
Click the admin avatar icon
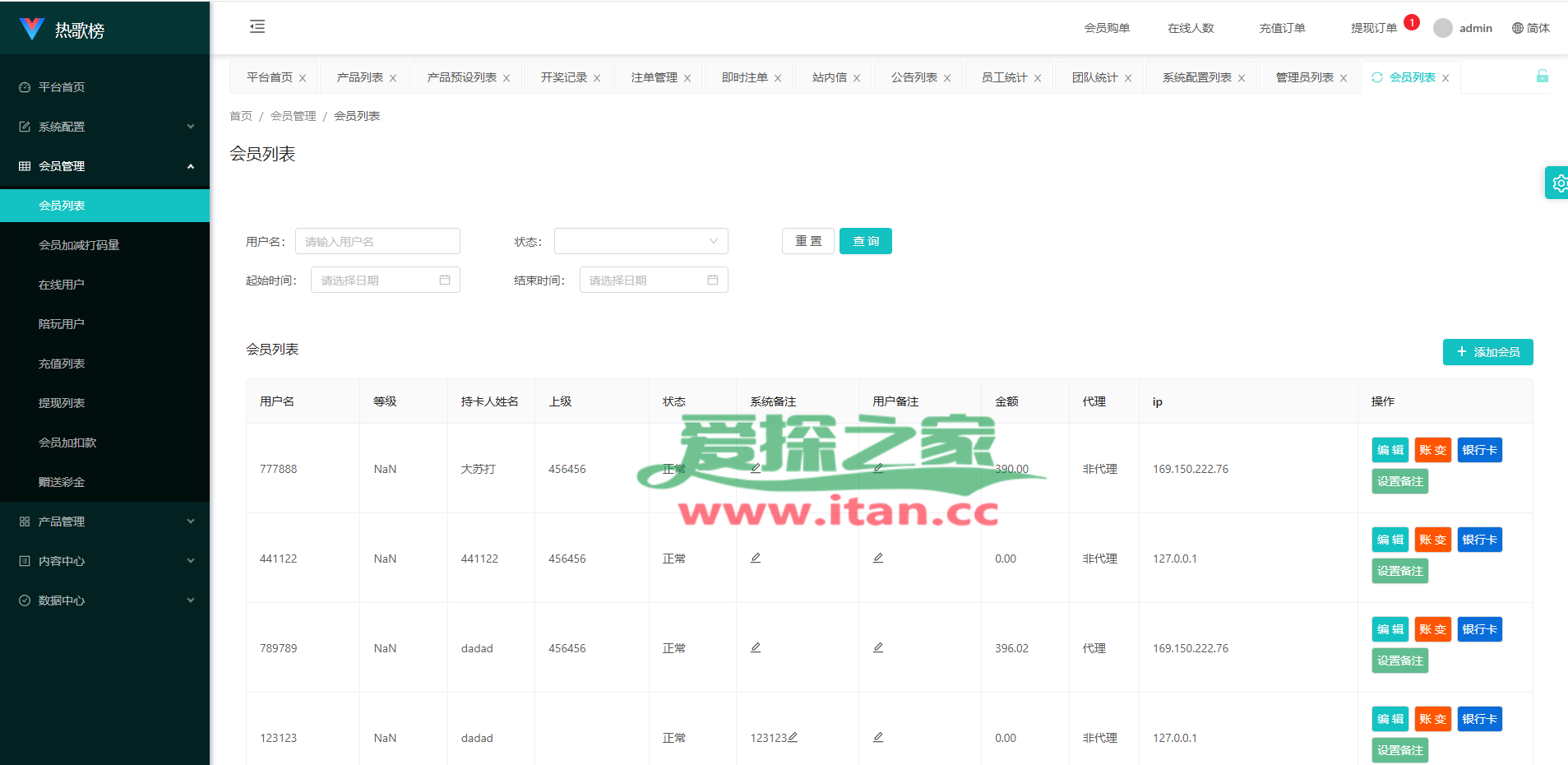(1443, 28)
